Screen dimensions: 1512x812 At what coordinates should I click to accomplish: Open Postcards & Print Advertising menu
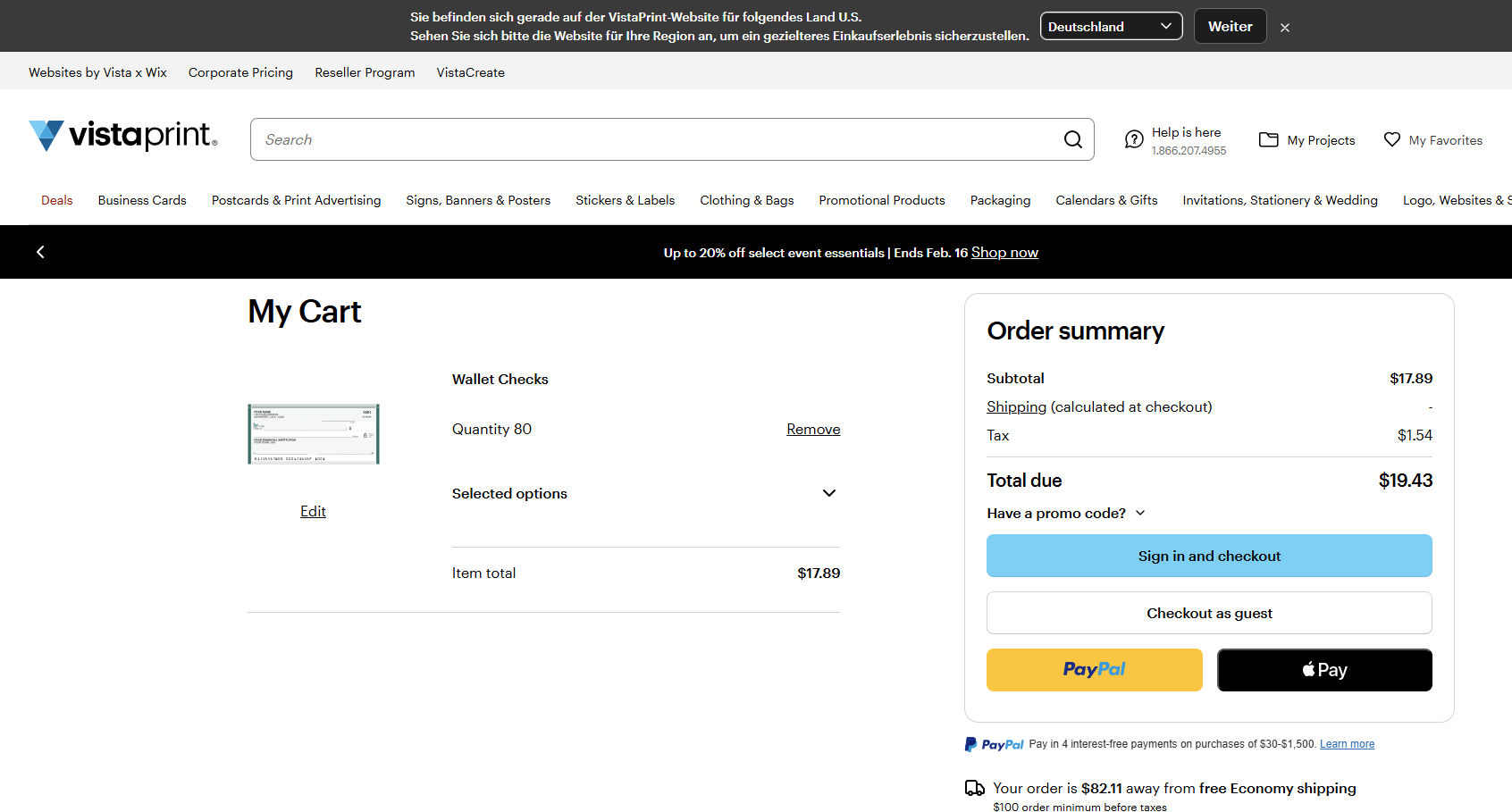(x=297, y=200)
